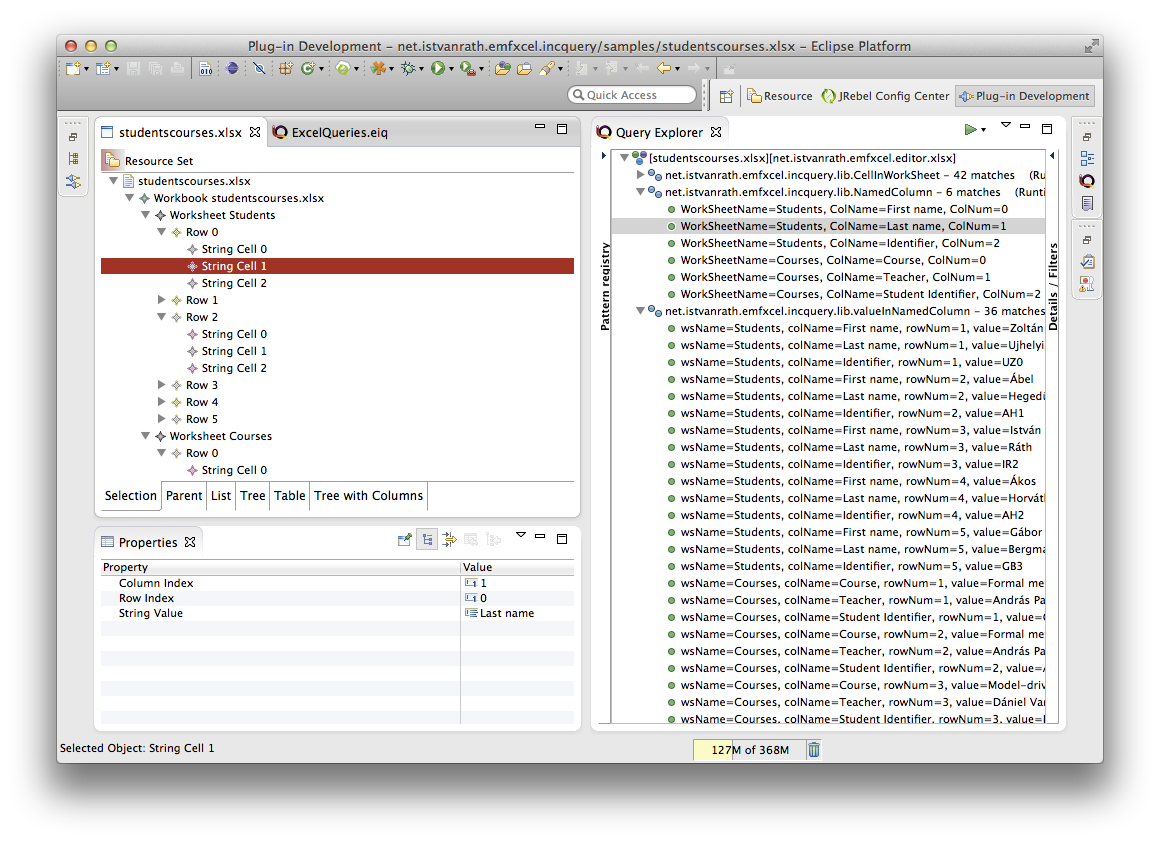Open the blue arrows icon in left sidebar
The image size is (1160, 842).
click(x=73, y=181)
